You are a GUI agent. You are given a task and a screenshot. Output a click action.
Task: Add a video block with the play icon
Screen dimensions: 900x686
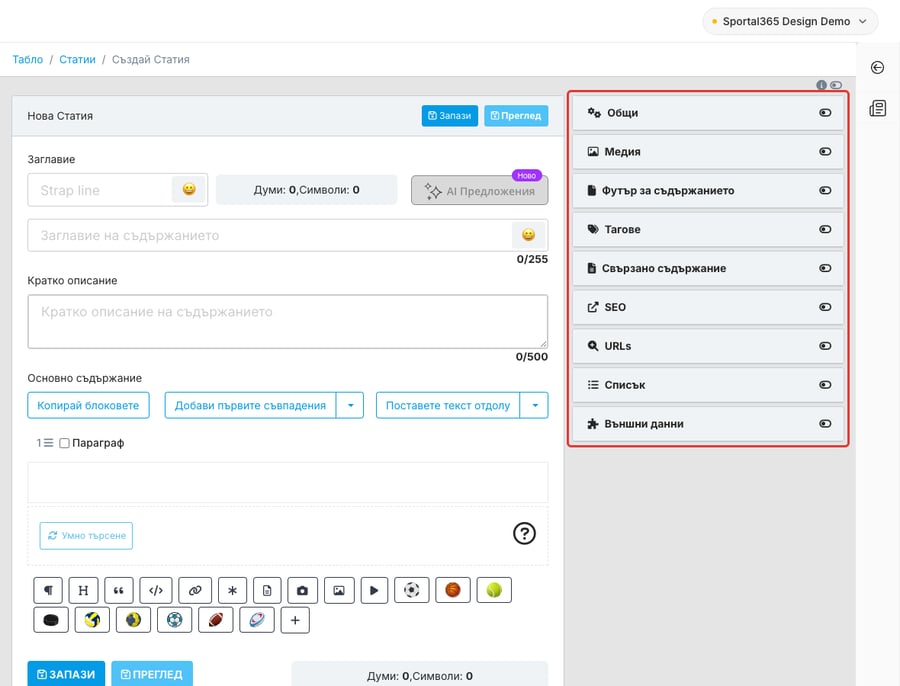pyautogui.click(x=374, y=590)
